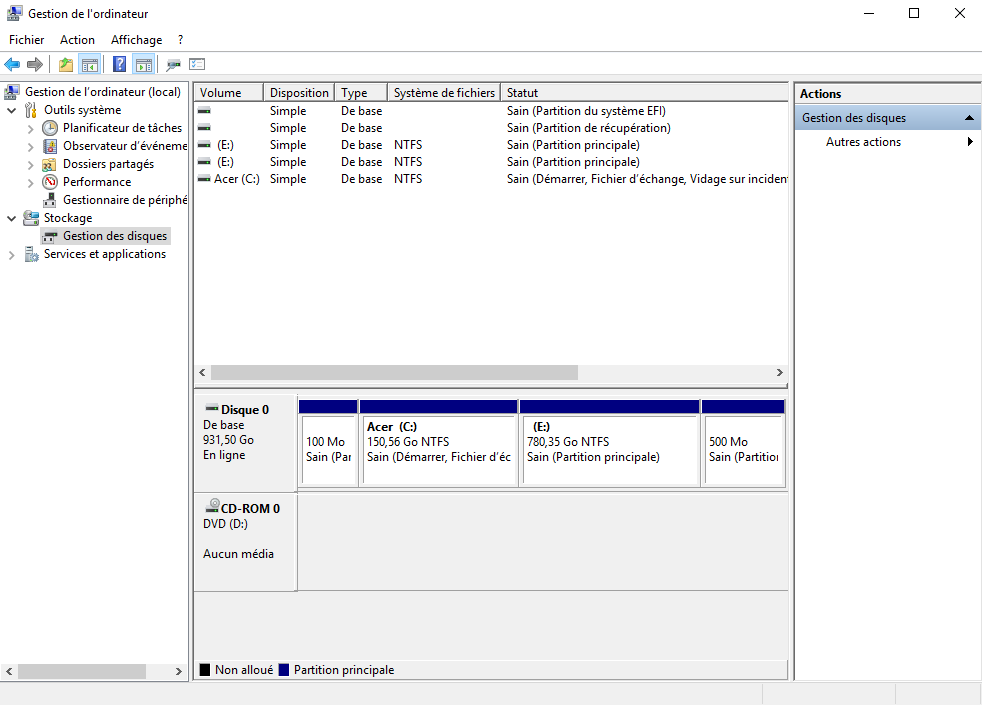The image size is (982, 705).
Task: Open Help via the question mark icon
Action: 120,65
